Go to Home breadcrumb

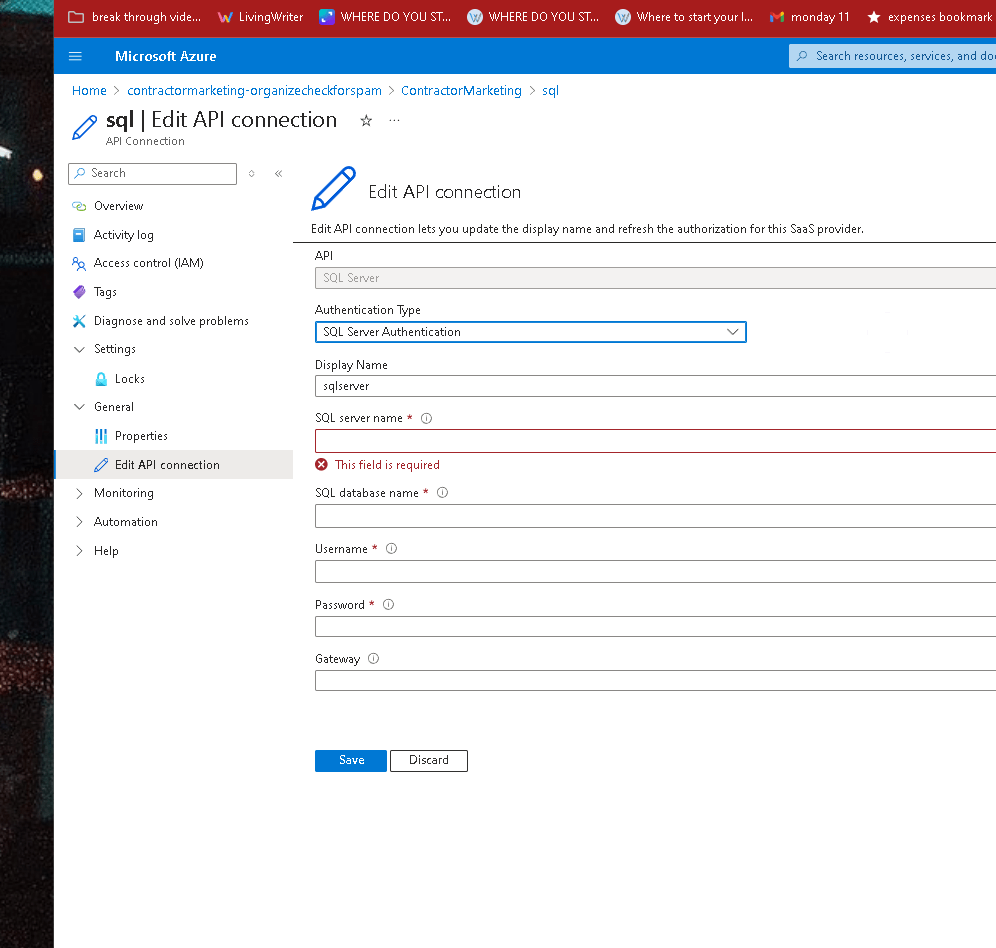89,90
